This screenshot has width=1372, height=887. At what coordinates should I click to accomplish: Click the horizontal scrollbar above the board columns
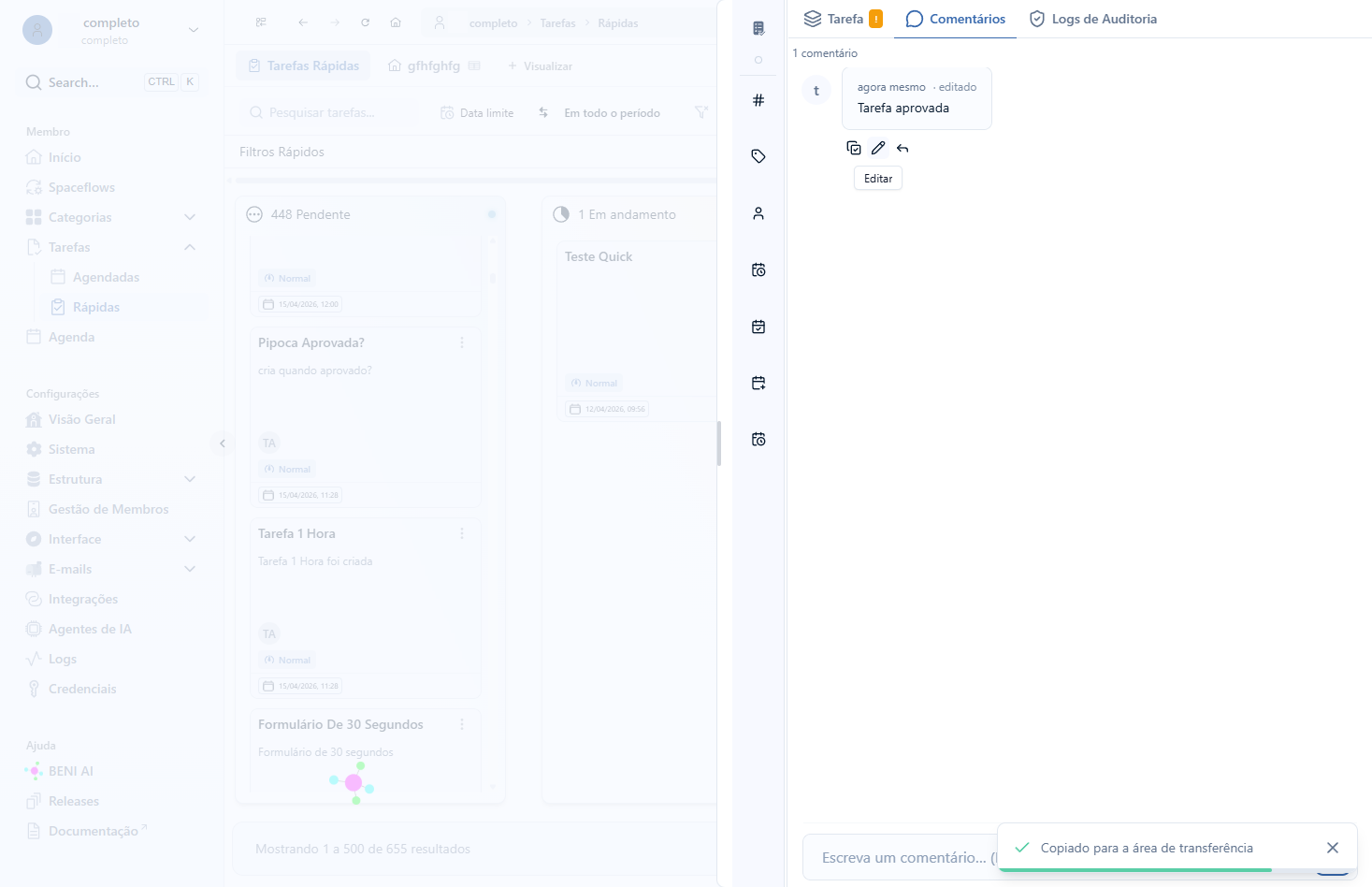(477, 180)
